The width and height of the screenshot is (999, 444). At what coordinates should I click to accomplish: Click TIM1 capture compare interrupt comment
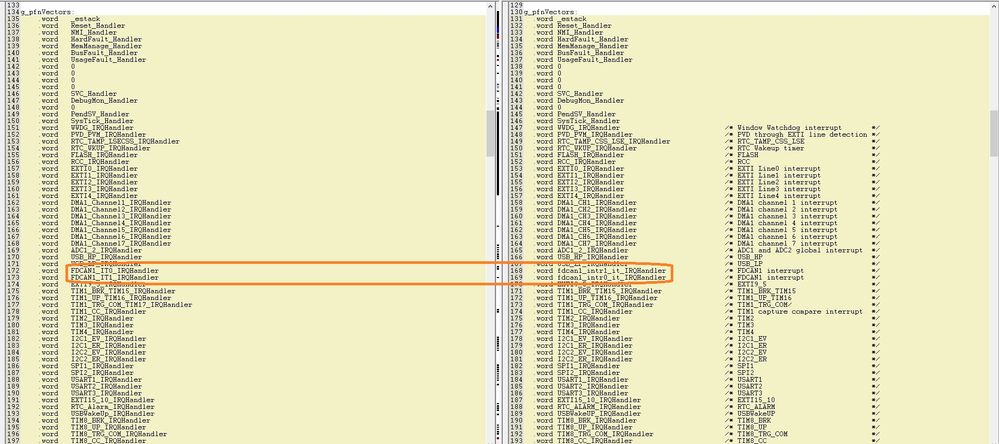tap(800, 312)
